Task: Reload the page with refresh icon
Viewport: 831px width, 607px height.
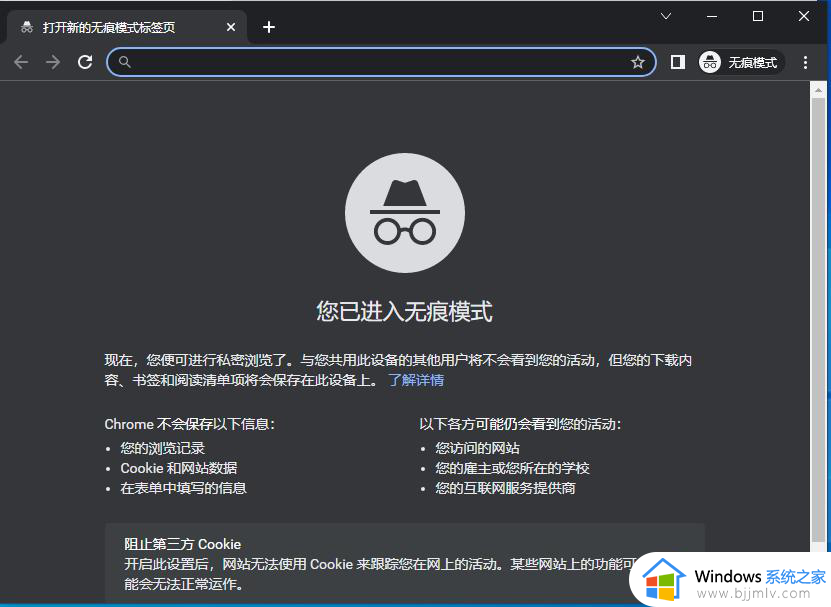Action: (85, 62)
